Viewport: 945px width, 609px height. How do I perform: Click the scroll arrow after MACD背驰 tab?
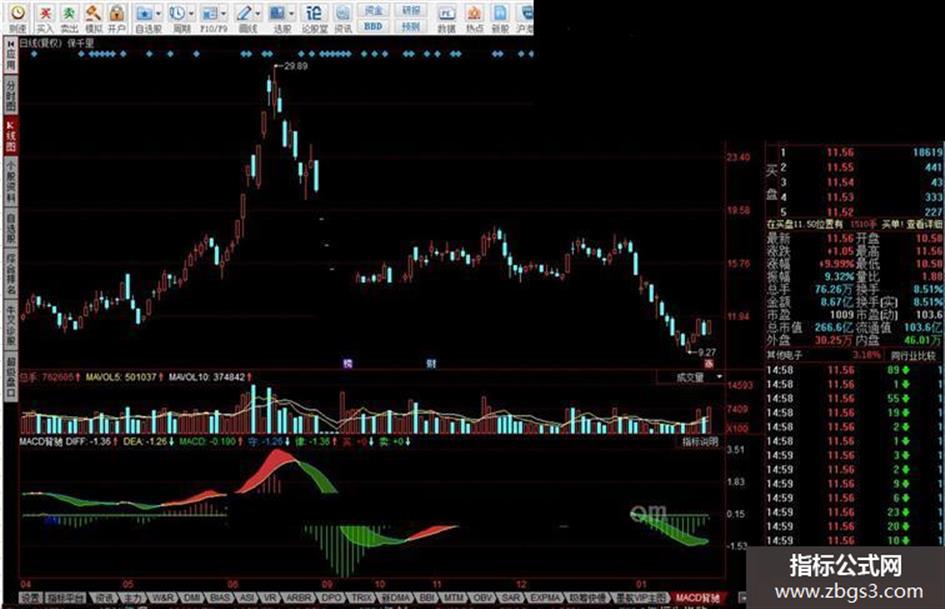coord(742,598)
